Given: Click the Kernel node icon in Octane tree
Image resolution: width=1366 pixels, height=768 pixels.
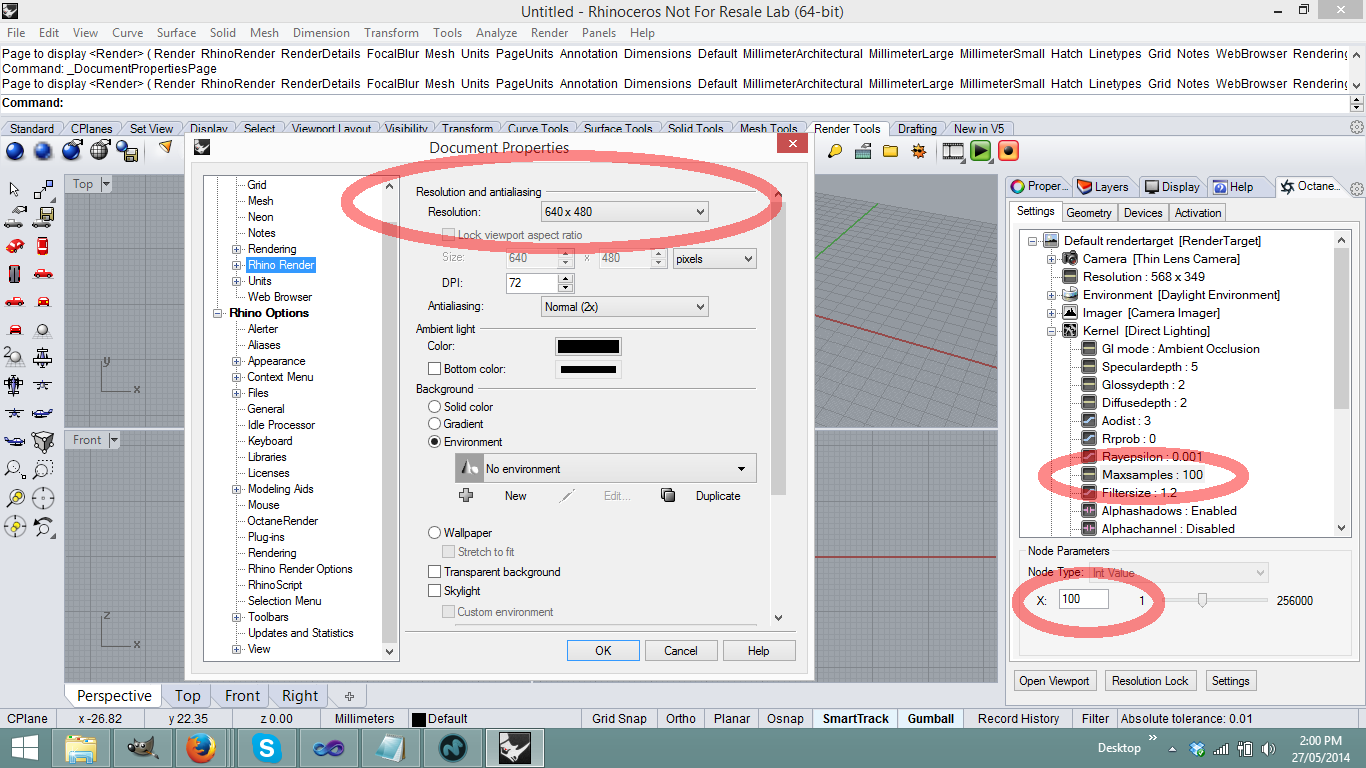Looking at the screenshot, I should (1069, 330).
